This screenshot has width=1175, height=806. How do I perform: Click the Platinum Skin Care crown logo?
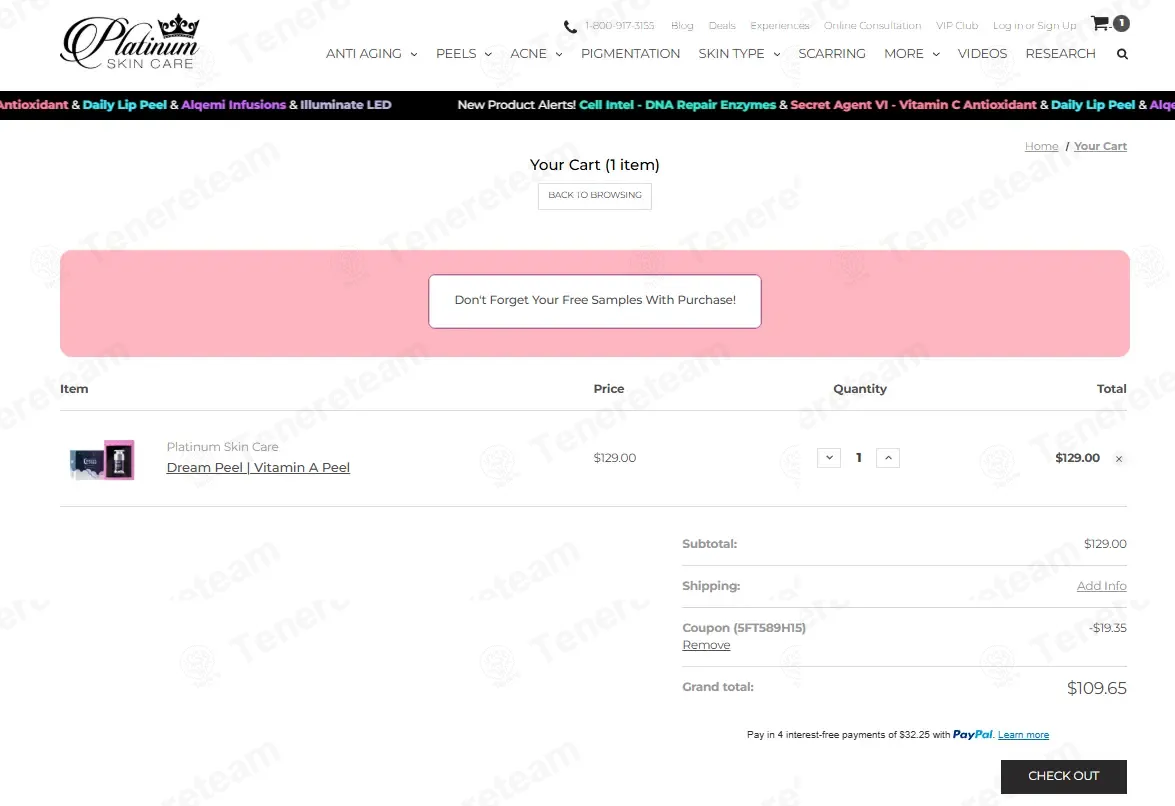coord(130,42)
